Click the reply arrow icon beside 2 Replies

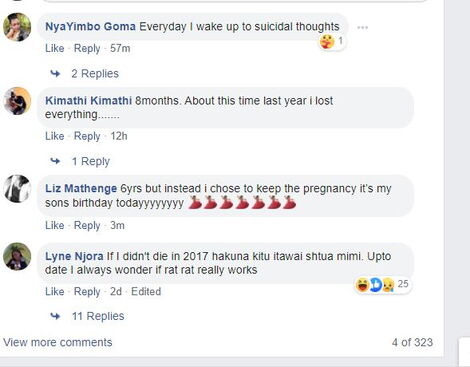55,73
